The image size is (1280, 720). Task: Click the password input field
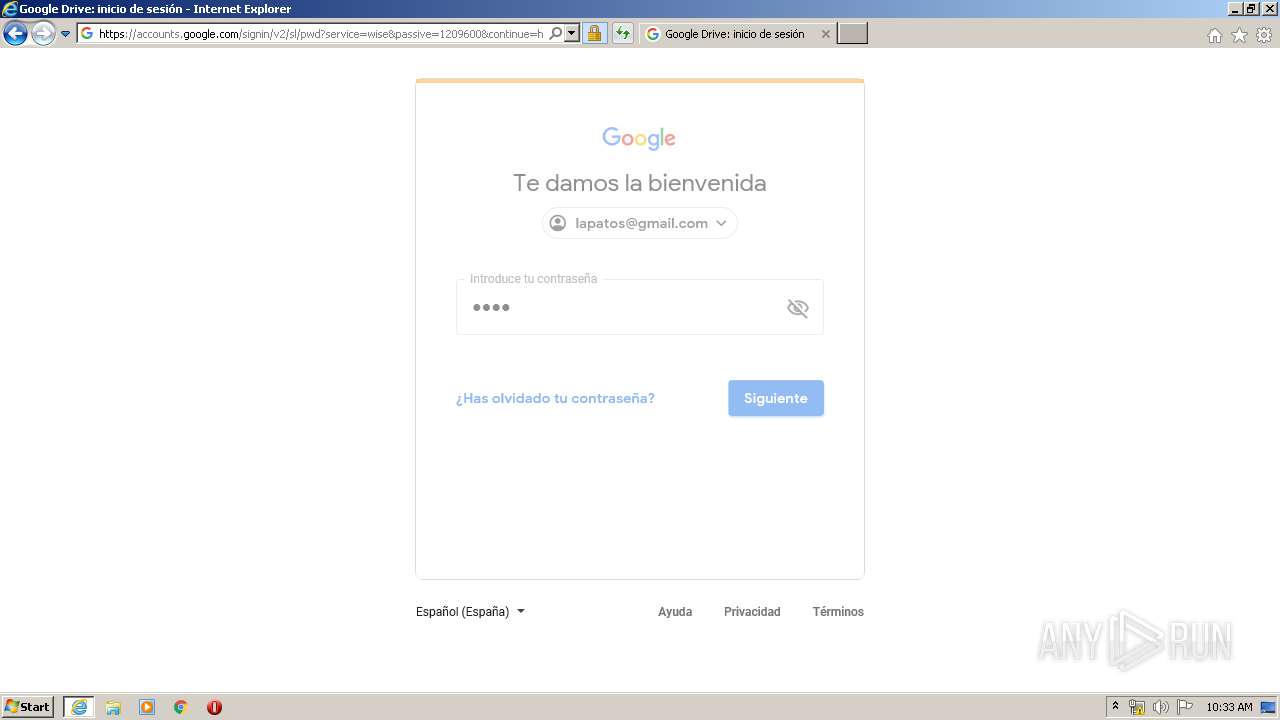click(x=640, y=307)
